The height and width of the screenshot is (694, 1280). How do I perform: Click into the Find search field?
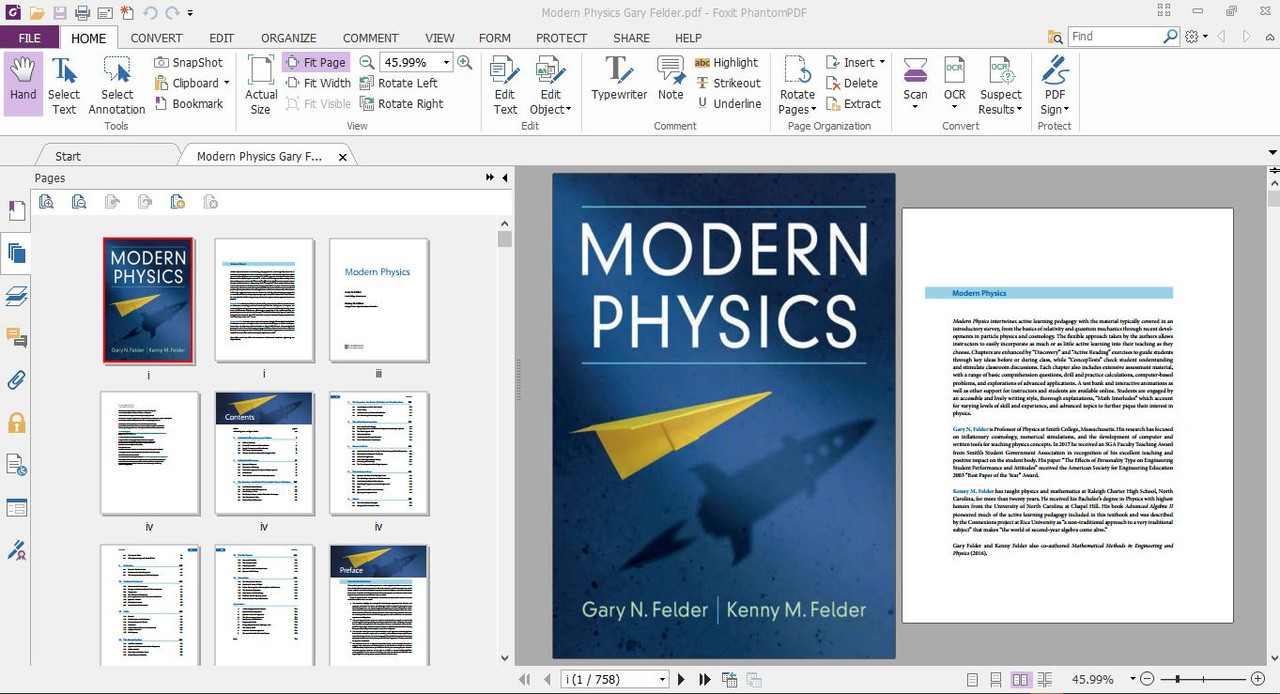pos(1114,36)
